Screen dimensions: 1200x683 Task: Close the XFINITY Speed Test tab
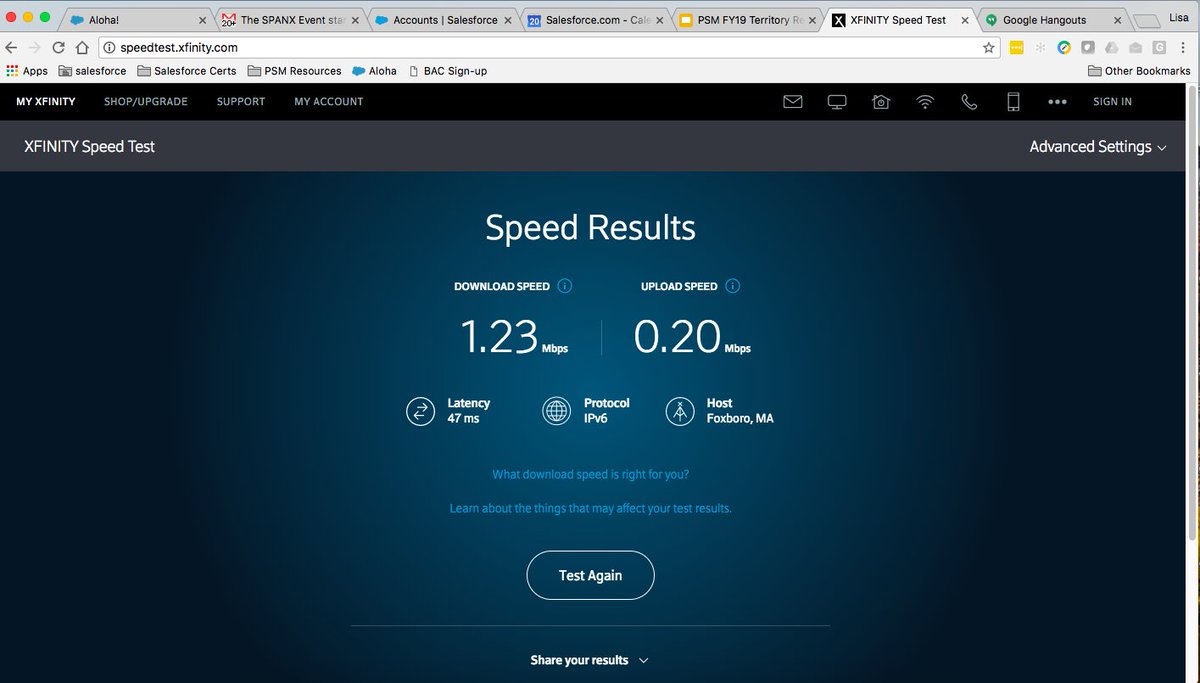tap(964, 20)
